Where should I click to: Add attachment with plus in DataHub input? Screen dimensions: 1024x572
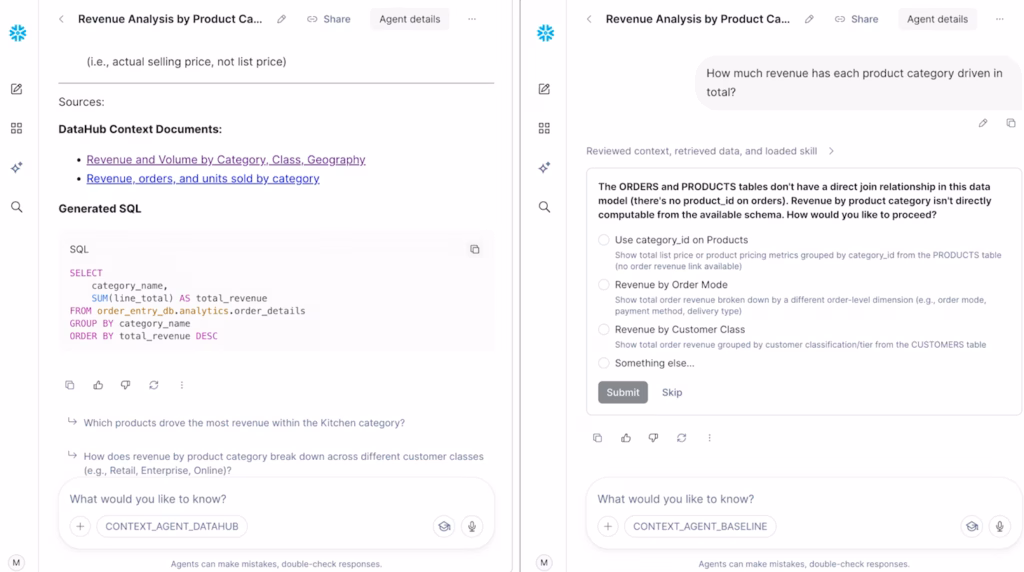pyautogui.click(x=80, y=526)
